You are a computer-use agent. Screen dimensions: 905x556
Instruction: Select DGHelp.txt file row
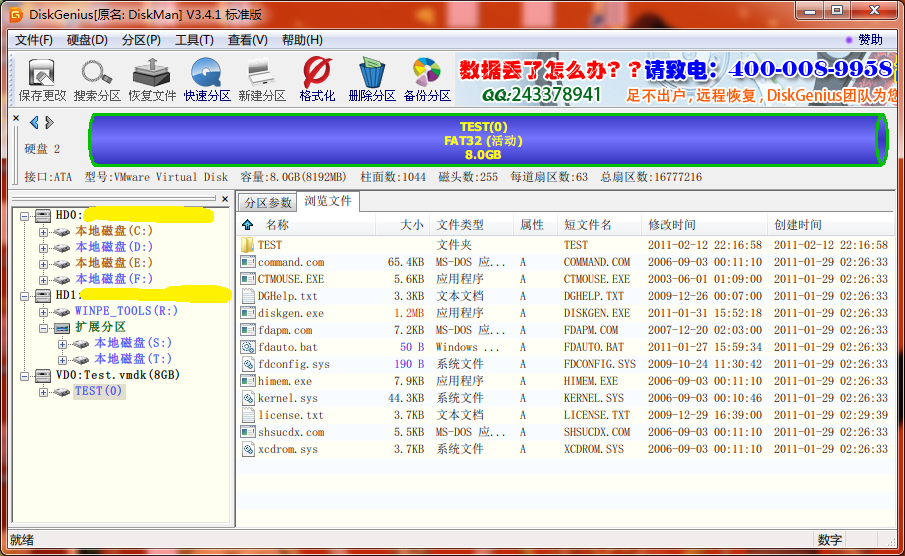tap(566, 296)
